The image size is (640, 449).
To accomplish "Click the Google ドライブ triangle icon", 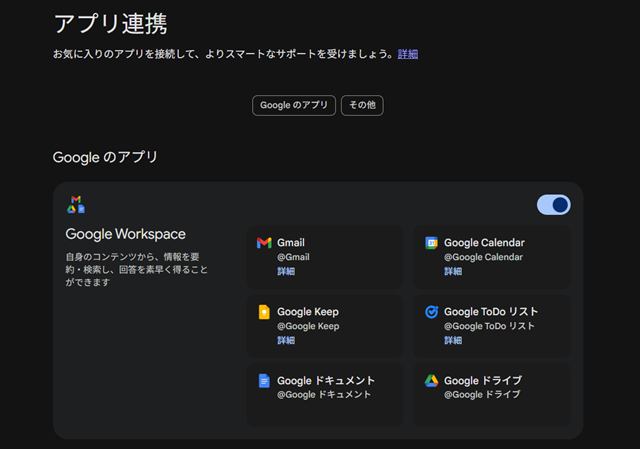I will [431, 381].
